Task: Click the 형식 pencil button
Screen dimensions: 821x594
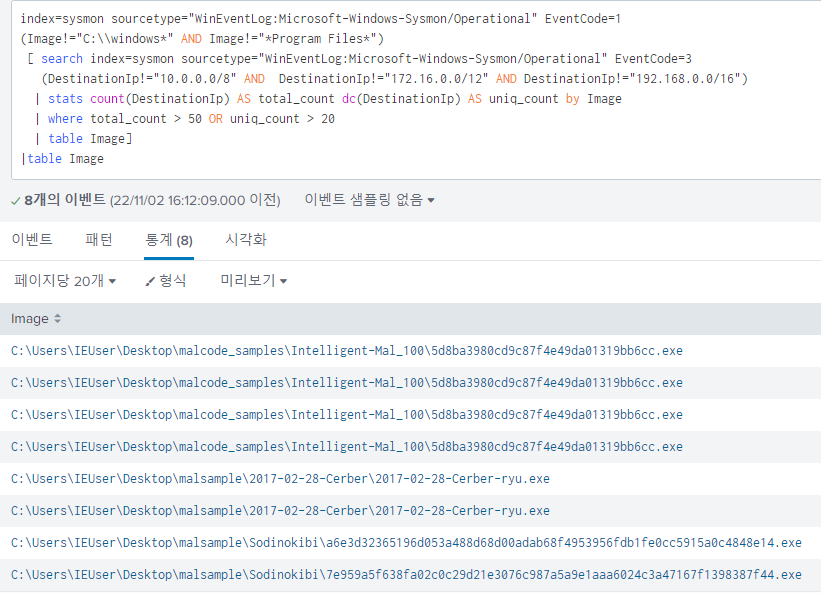Action: (x=165, y=281)
